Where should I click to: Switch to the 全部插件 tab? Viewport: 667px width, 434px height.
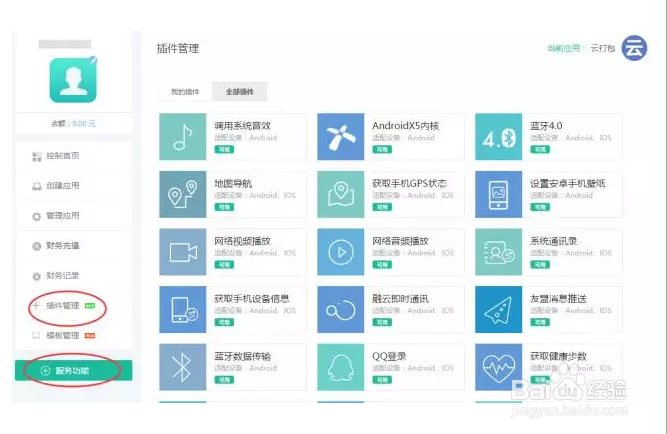pos(240,91)
